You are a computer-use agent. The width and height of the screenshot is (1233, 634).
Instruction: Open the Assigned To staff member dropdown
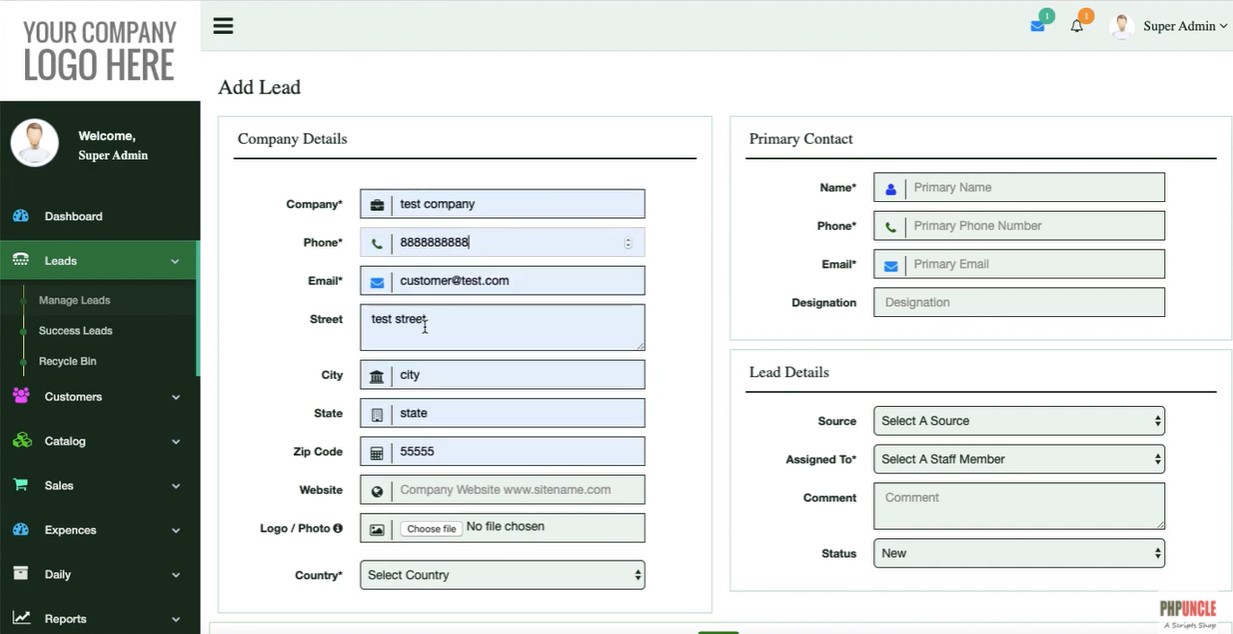pos(1018,460)
